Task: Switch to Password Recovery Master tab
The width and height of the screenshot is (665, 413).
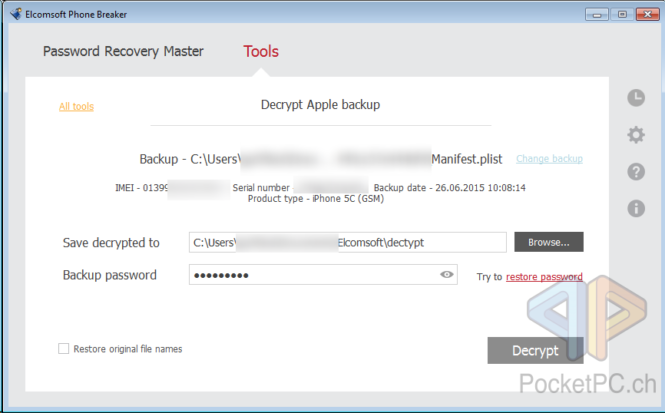Action: tap(123, 51)
